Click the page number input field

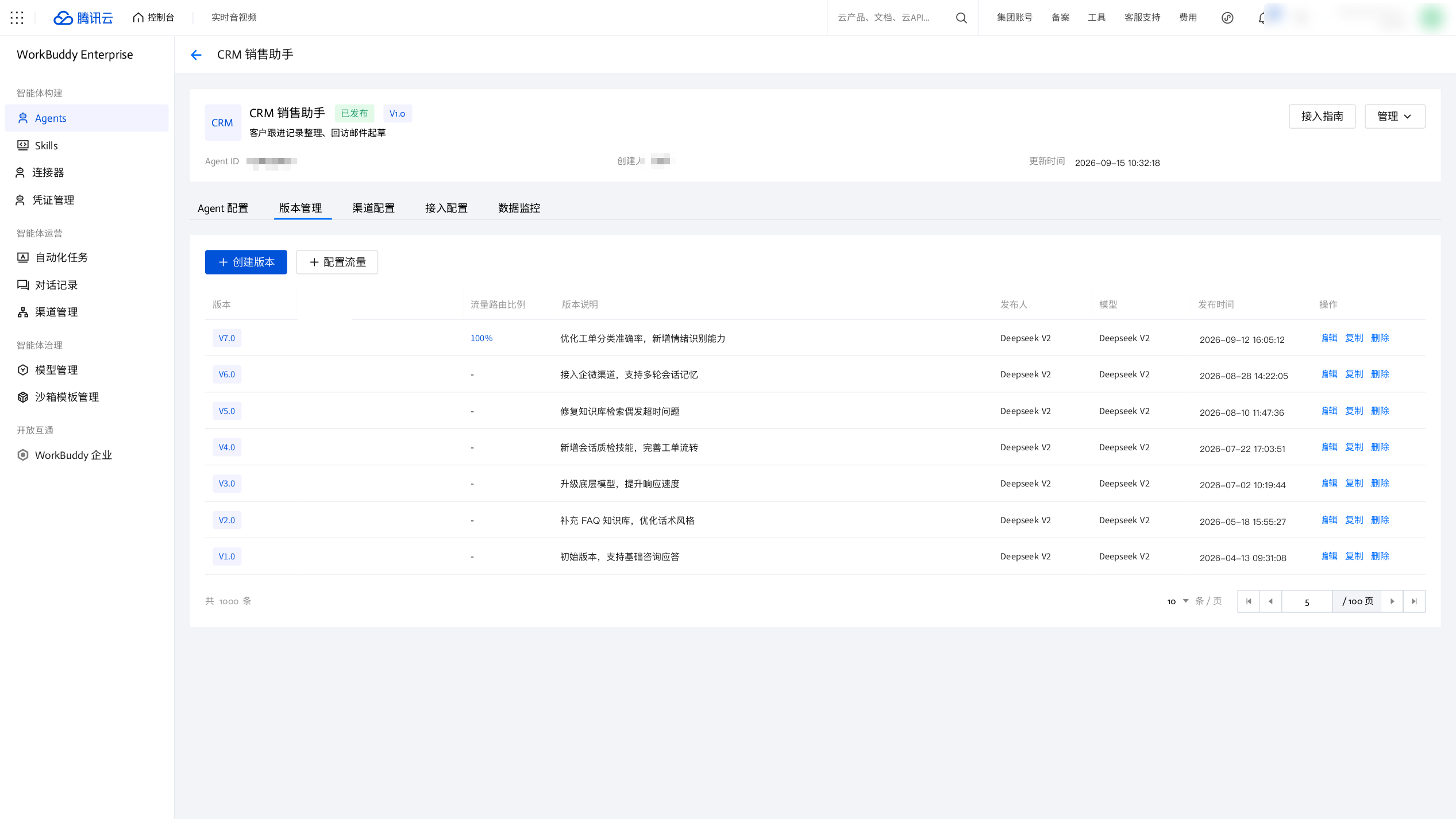click(1307, 601)
